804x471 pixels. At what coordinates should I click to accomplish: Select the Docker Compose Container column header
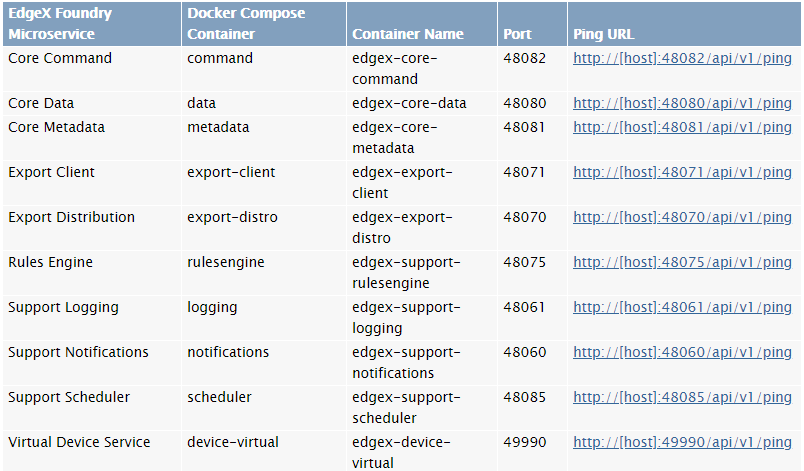coord(264,24)
